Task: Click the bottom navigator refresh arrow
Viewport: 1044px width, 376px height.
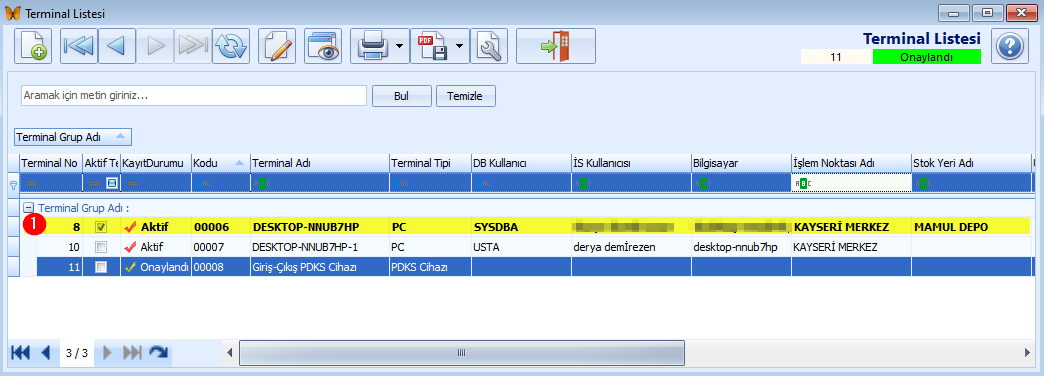Action: click(158, 353)
